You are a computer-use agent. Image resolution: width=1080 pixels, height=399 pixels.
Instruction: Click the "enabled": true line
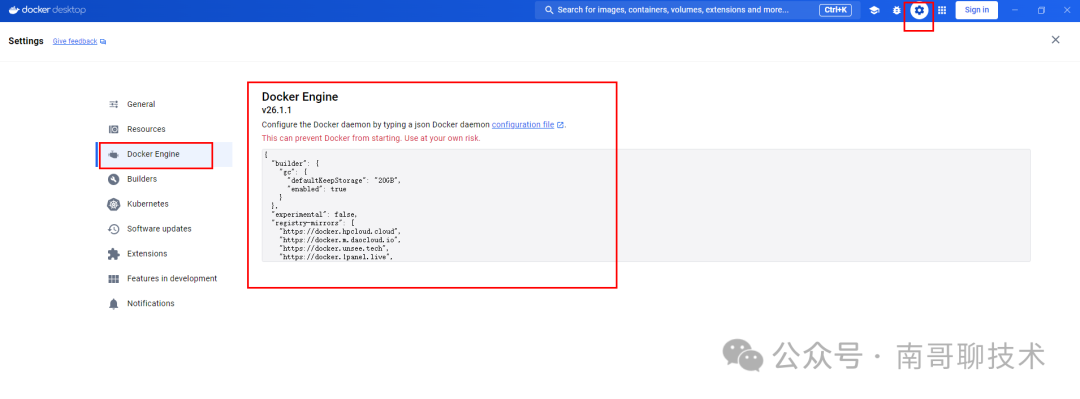click(316, 189)
